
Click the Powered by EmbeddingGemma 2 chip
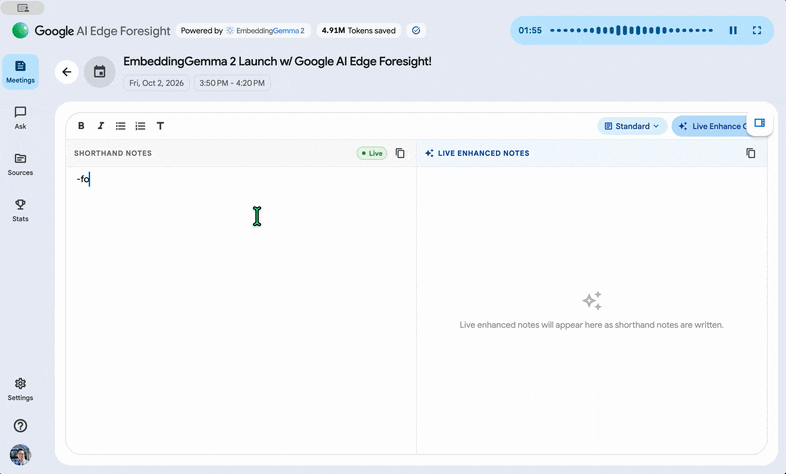243,31
